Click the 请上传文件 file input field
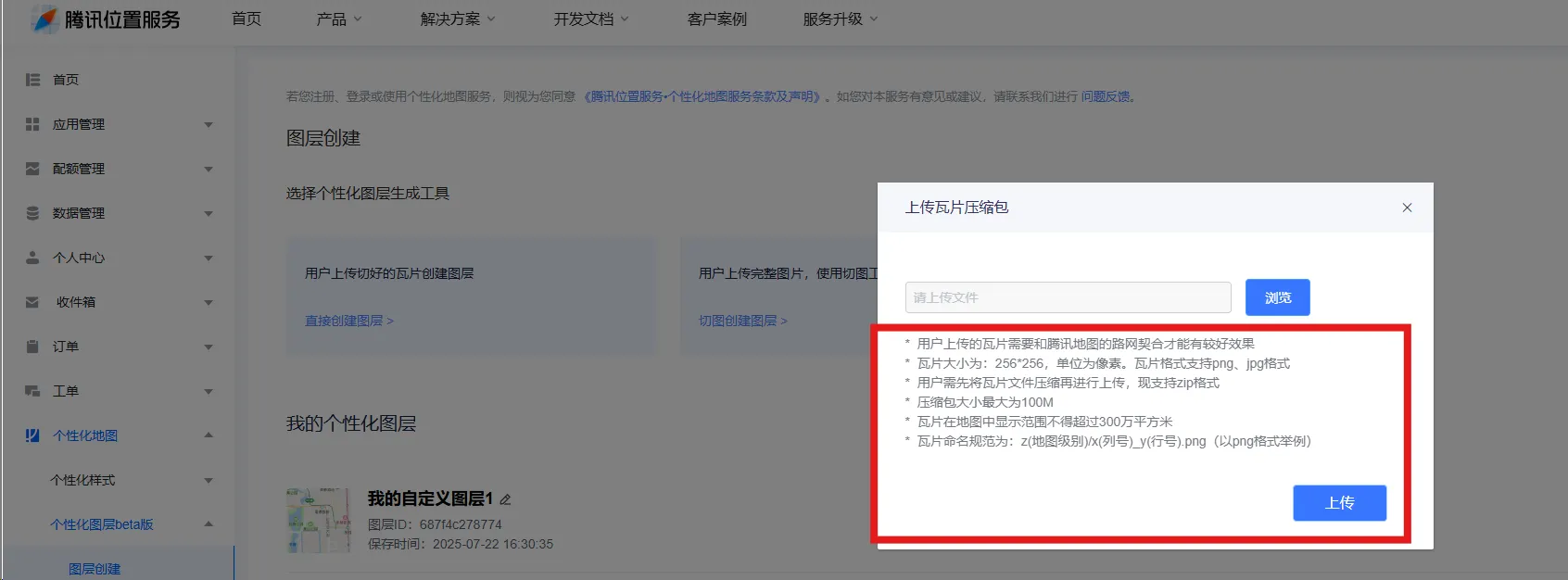 (x=1068, y=297)
